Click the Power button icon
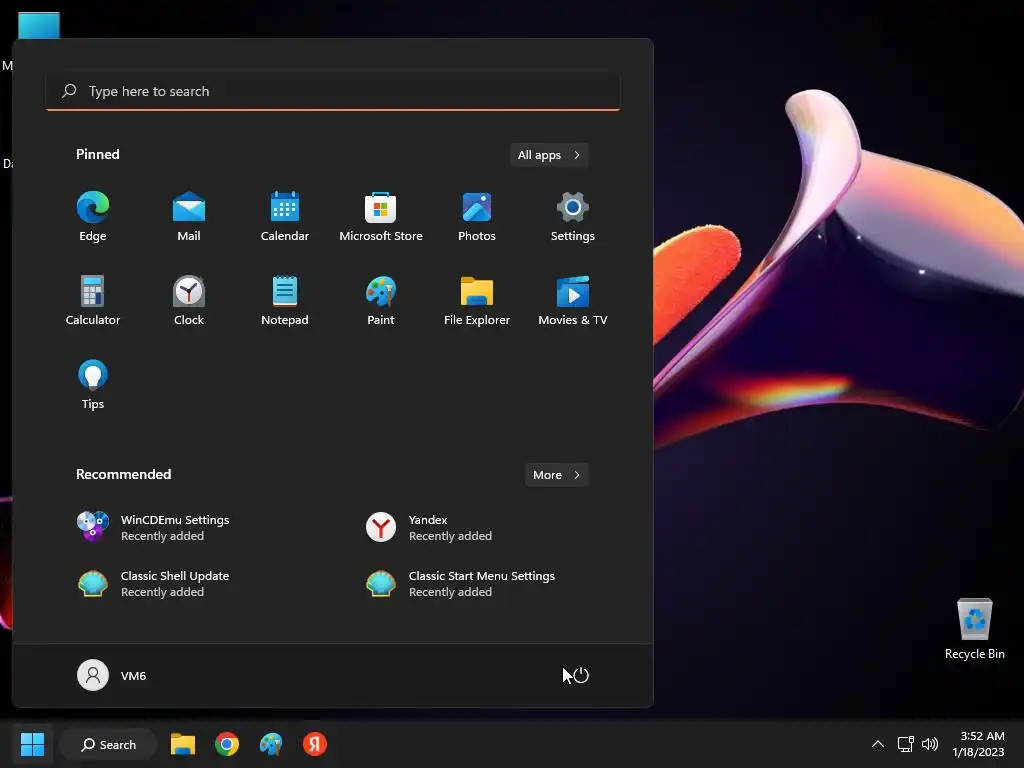This screenshot has height=768, width=1024. point(581,675)
